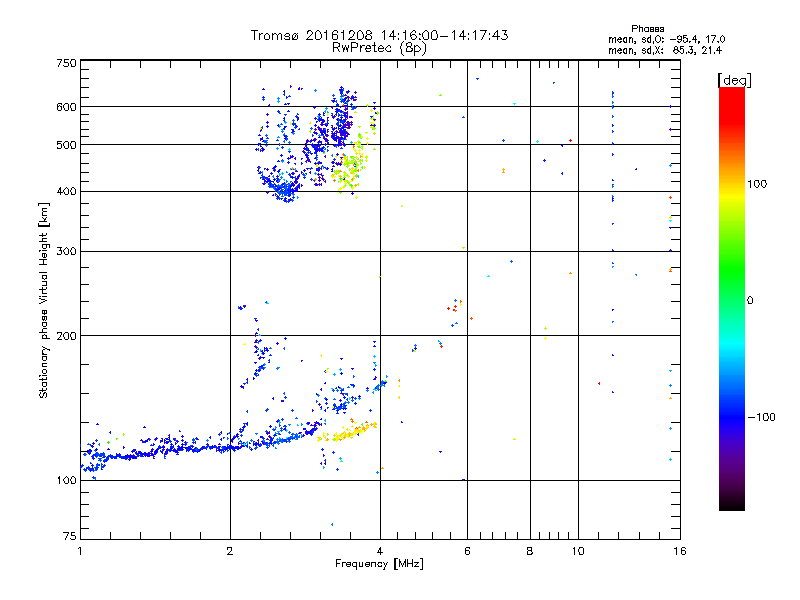The width and height of the screenshot is (800, 600).
Task: Click the '1' x-axis tick label
Action: coord(80,551)
